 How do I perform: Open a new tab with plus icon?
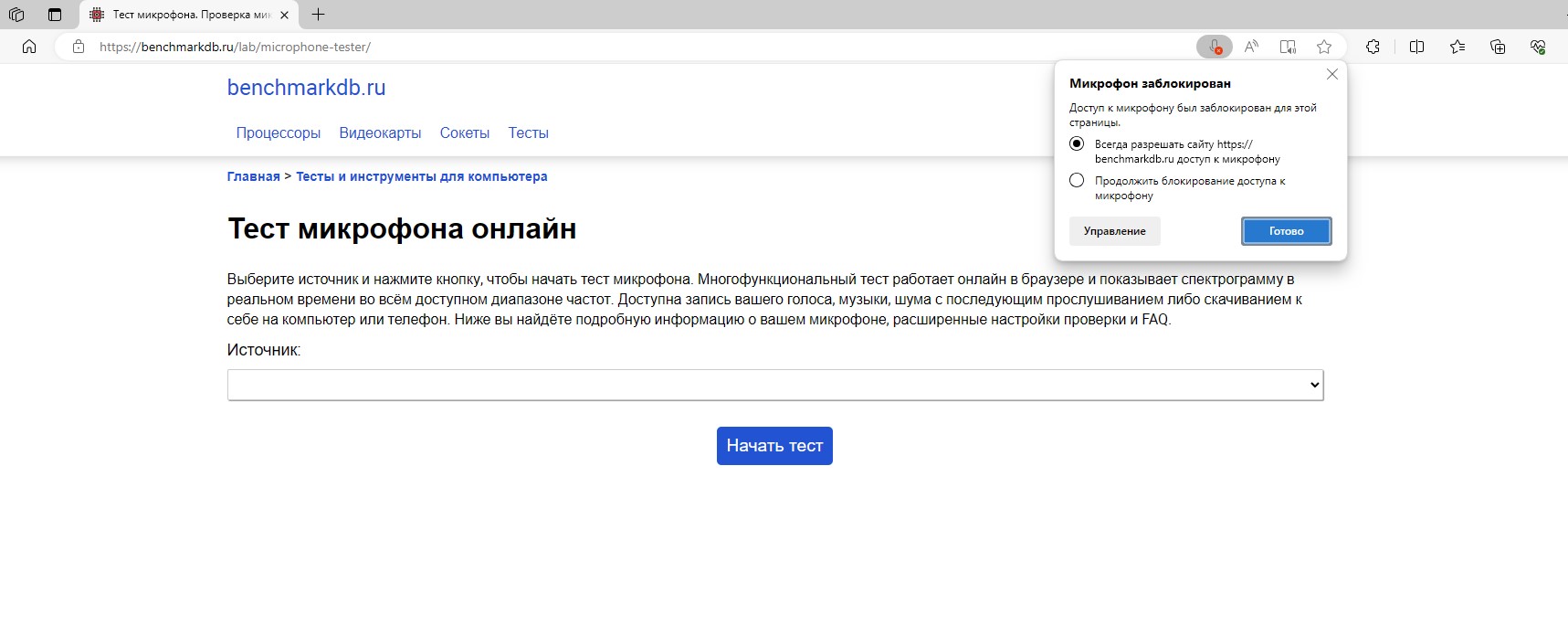tap(318, 15)
